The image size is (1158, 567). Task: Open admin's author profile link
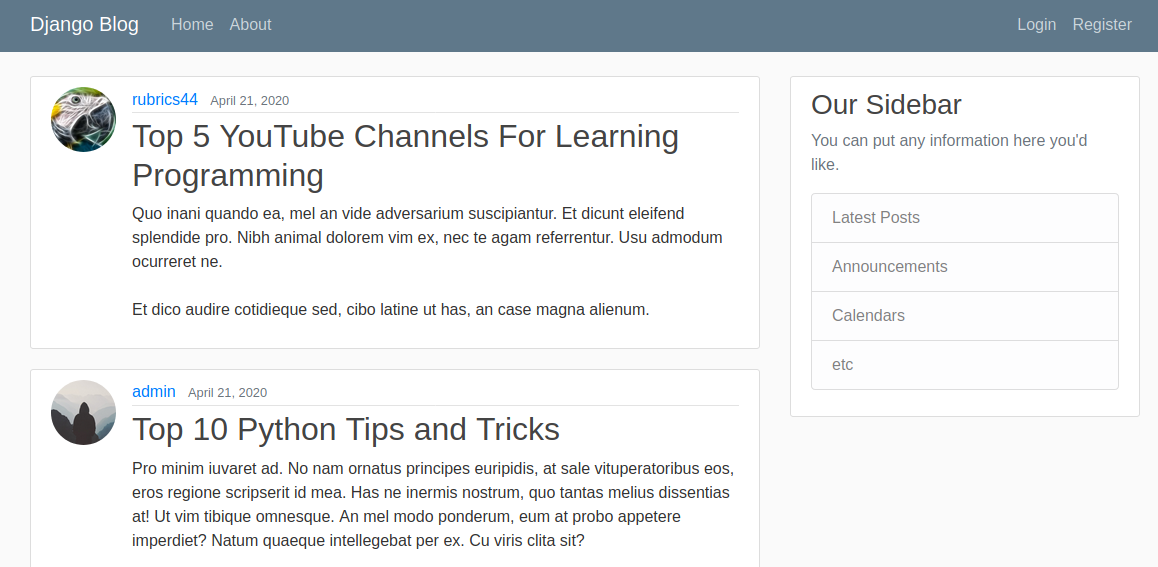coord(154,391)
